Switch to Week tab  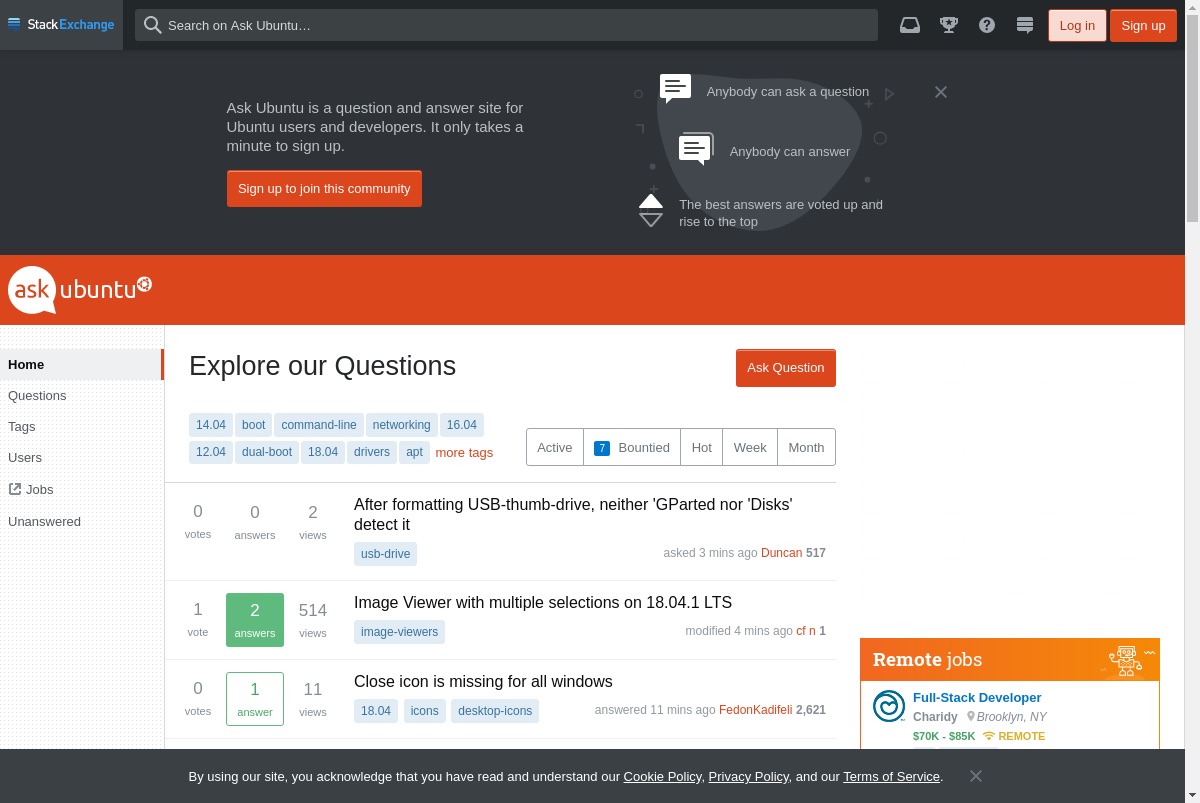[750, 447]
